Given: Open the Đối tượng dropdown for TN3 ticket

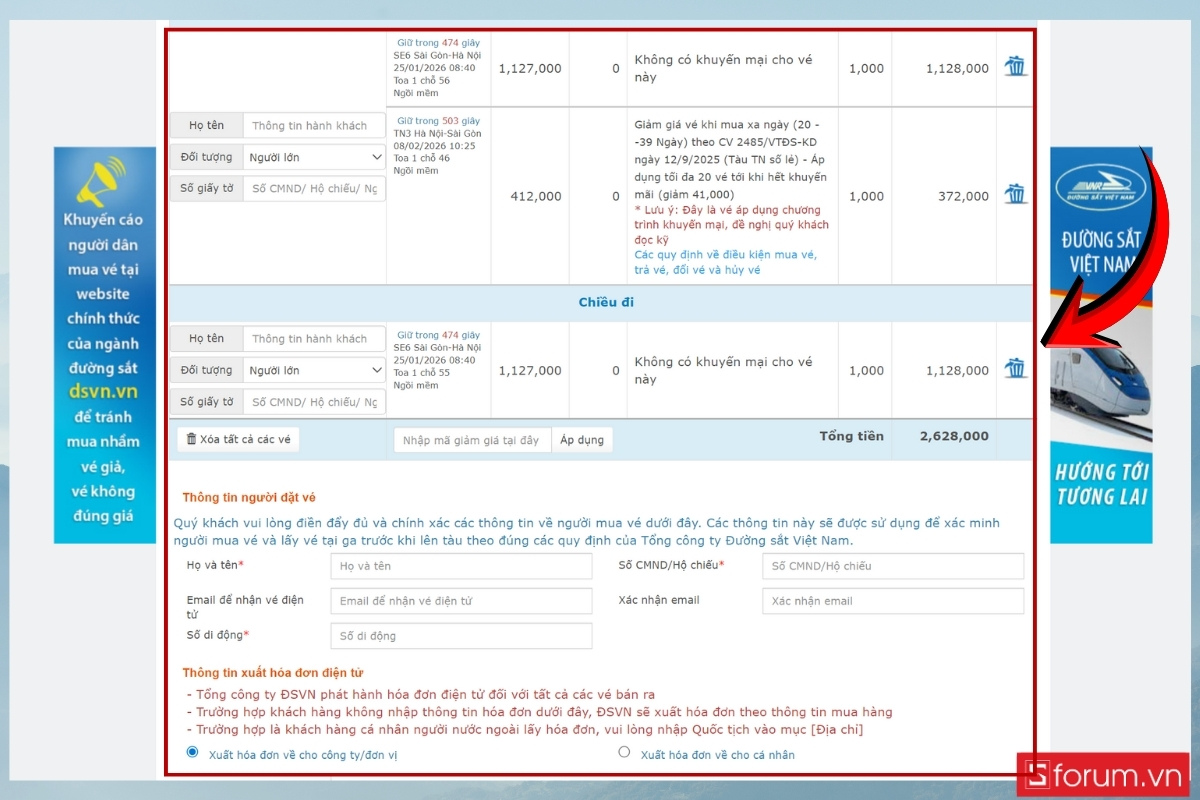Looking at the screenshot, I should [x=314, y=157].
